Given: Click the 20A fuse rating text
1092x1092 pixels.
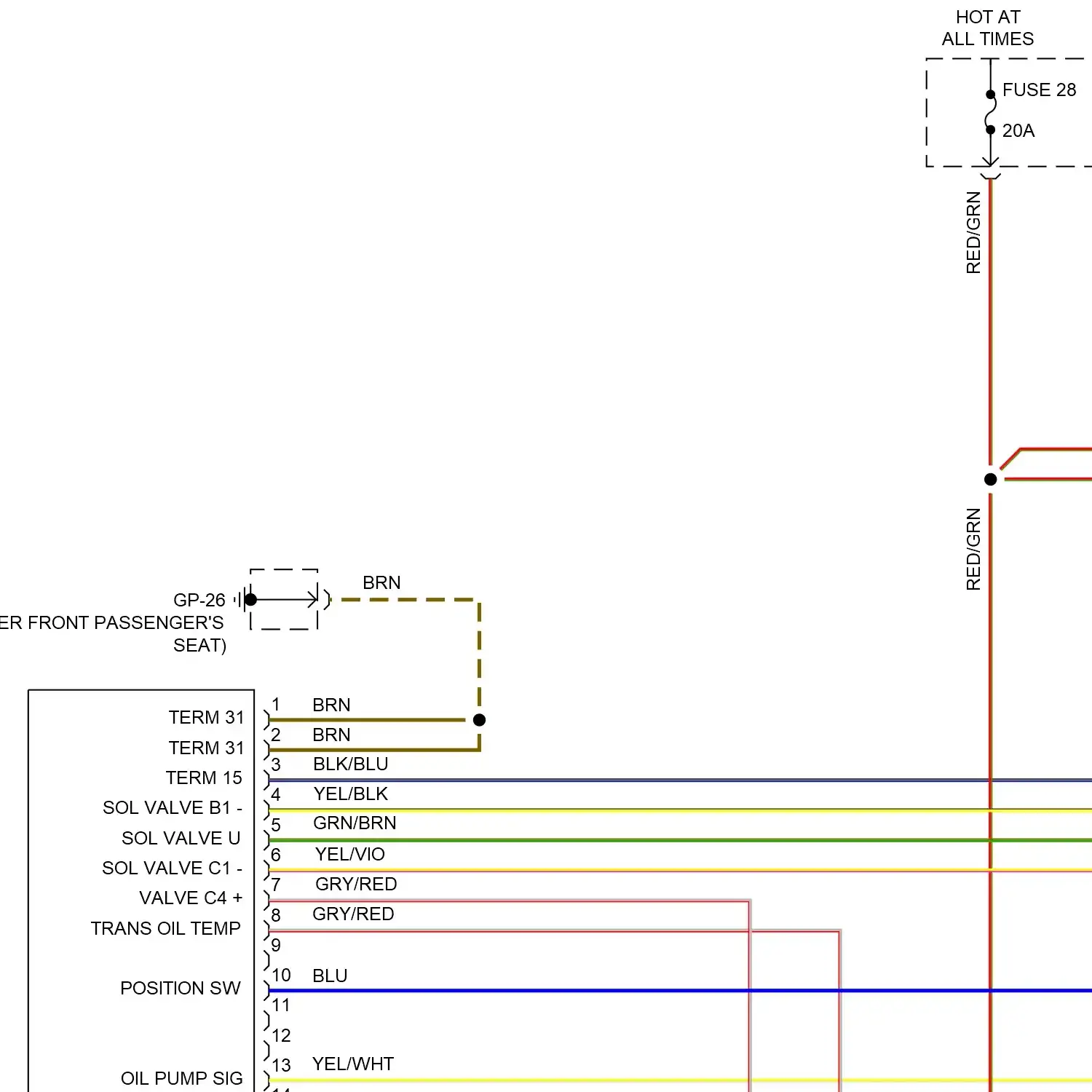Looking at the screenshot, I should point(1018,131).
